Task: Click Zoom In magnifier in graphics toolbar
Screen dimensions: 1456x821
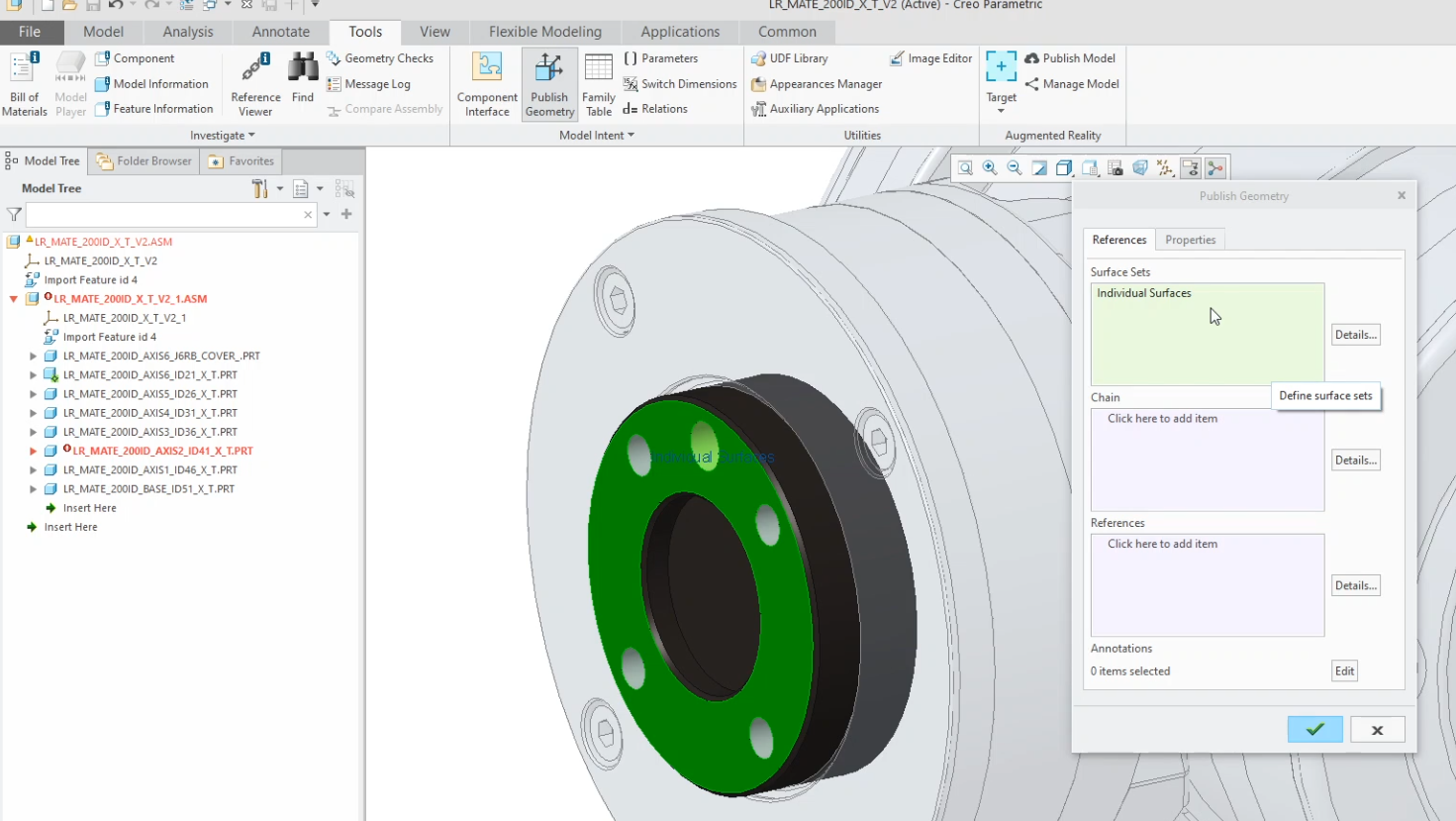Action: [990, 168]
